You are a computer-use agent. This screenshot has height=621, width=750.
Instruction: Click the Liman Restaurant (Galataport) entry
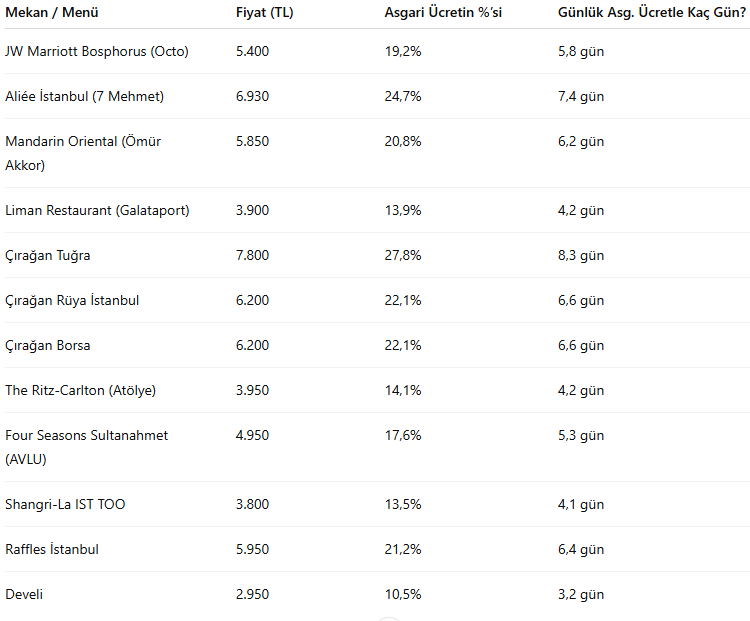click(97, 210)
